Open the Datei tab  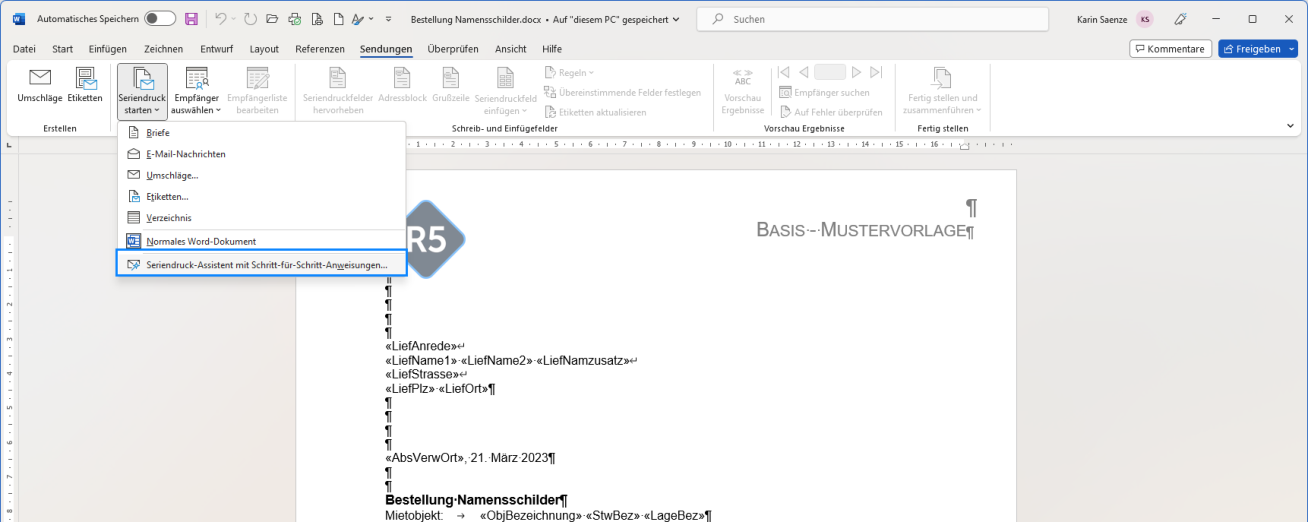click(x=24, y=49)
